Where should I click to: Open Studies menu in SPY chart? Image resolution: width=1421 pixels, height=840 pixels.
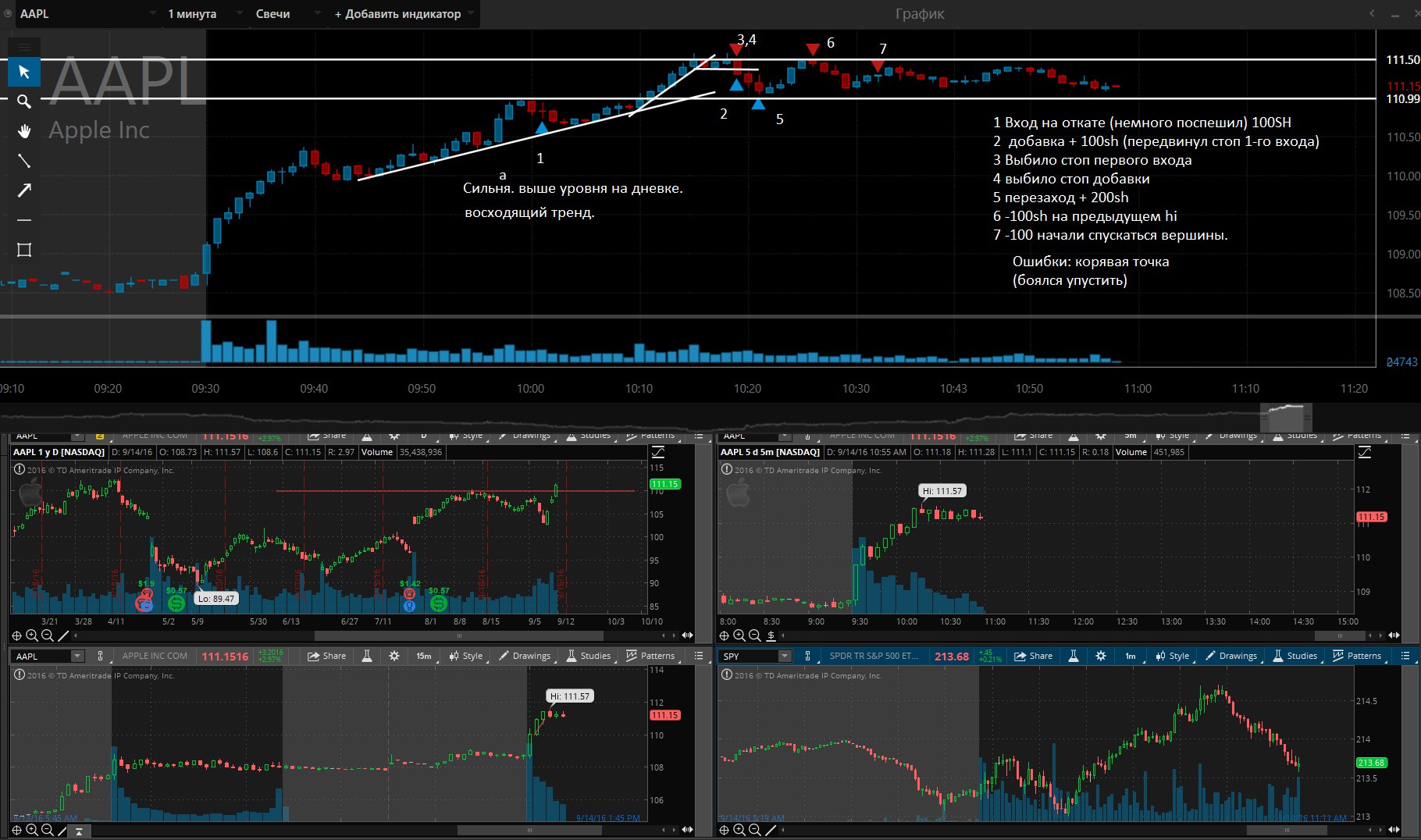click(x=1295, y=656)
